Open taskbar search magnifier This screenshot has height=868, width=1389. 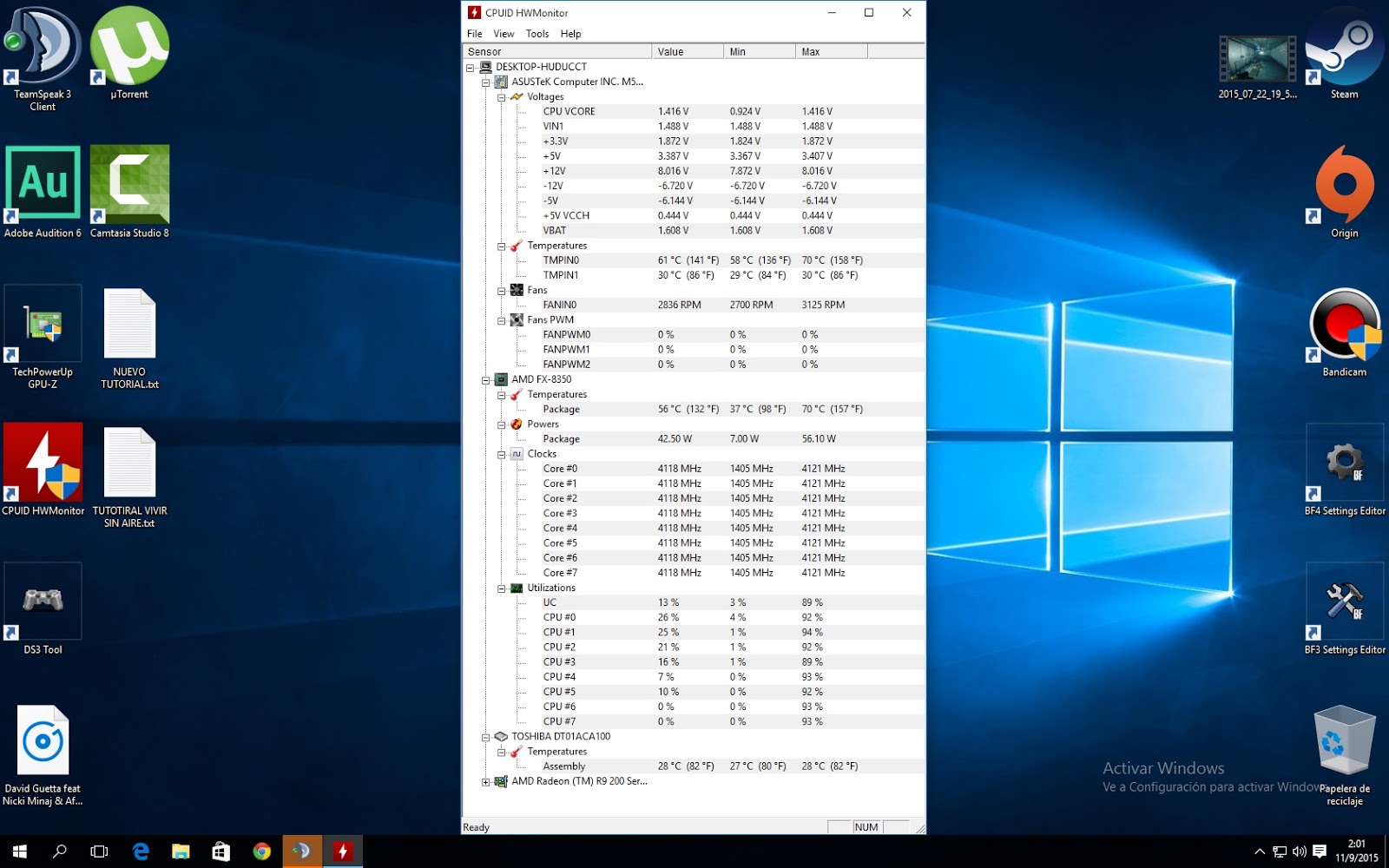tap(59, 852)
